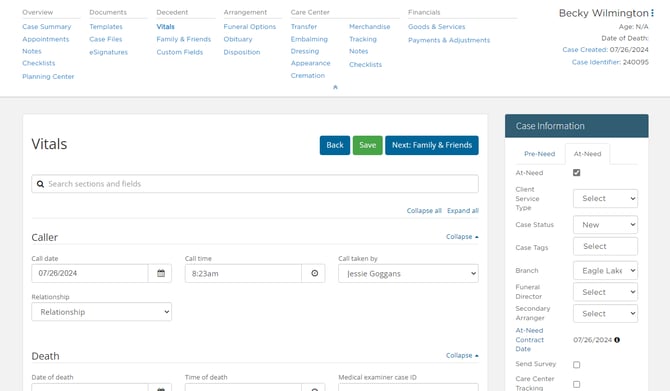Open Family & Friends in the Decedent menu

tap(184, 39)
